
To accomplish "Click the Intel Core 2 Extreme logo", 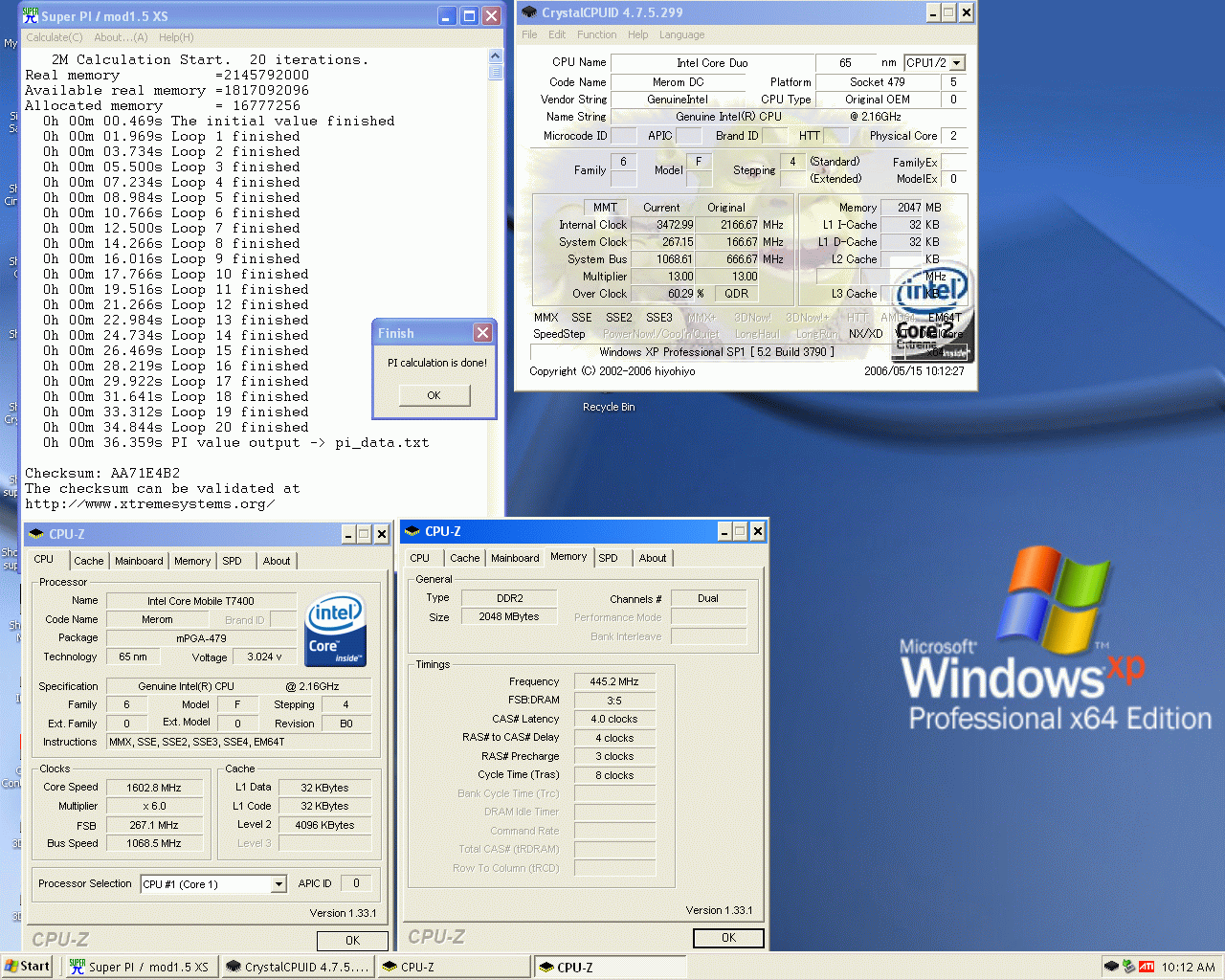I will coord(931,314).
